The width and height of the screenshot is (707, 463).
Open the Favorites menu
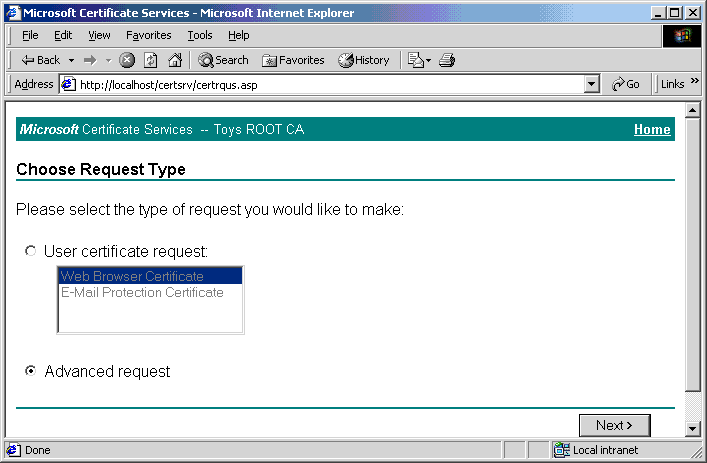(x=148, y=35)
